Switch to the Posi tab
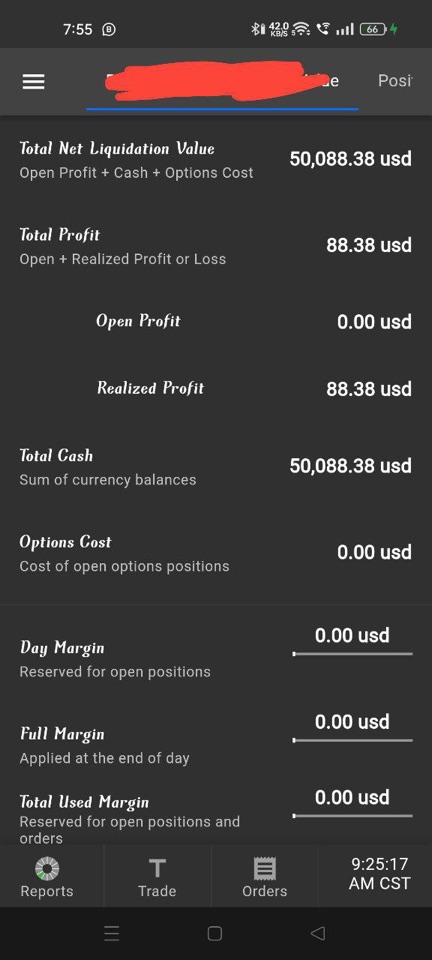The height and width of the screenshot is (960, 432). tap(395, 81)
